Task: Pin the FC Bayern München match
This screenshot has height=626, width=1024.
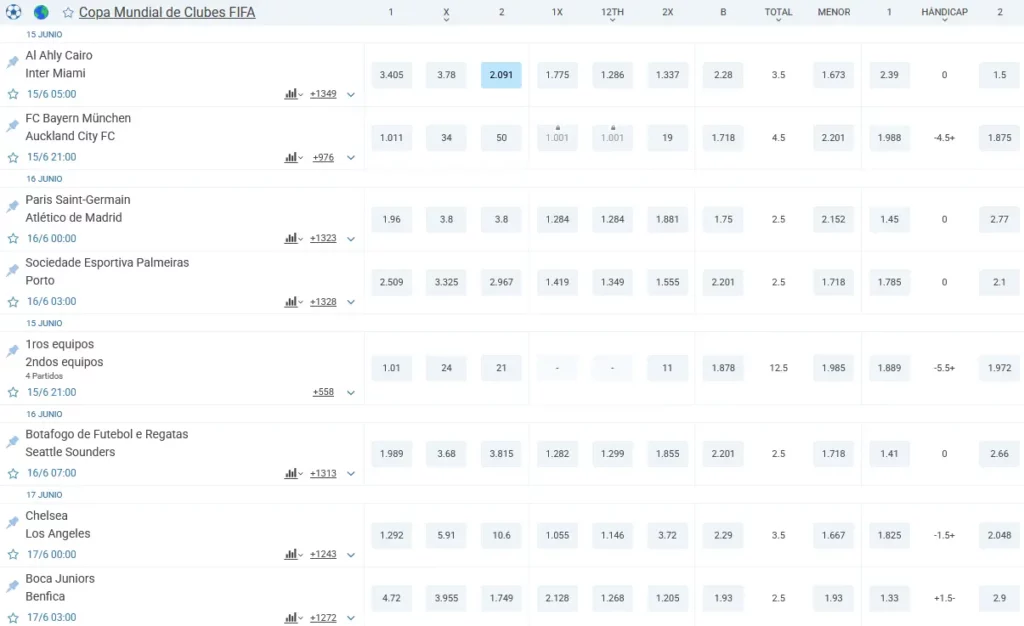Action: point(12,125)
